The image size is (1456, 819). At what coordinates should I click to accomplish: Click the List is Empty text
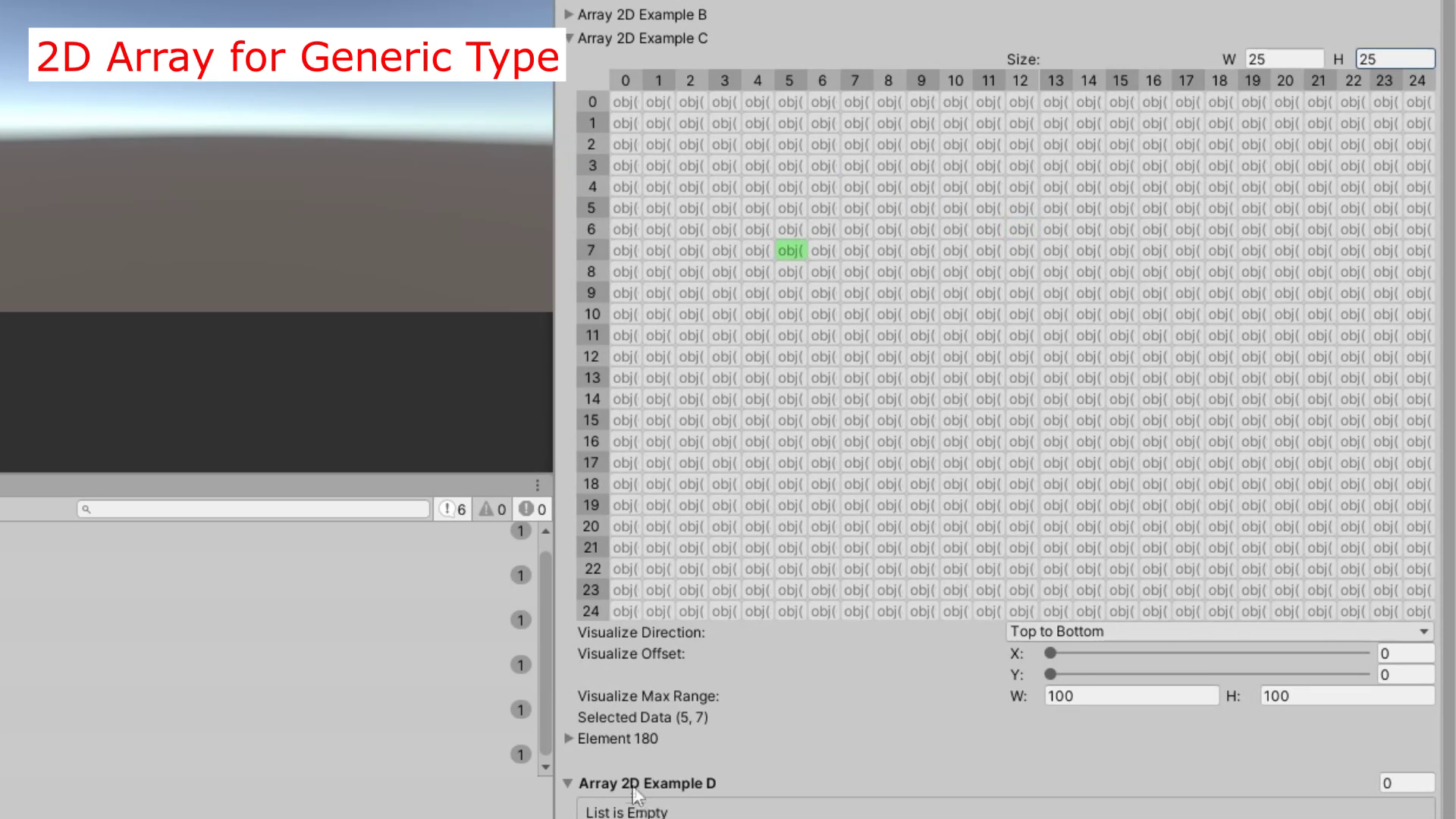(626, 811)
